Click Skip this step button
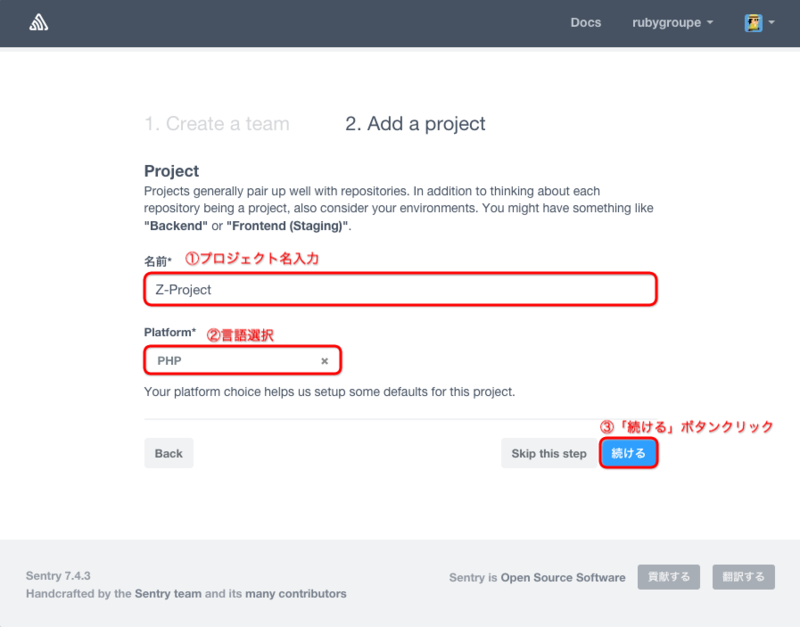Screen dimensions: 800x627 (549, 453)
